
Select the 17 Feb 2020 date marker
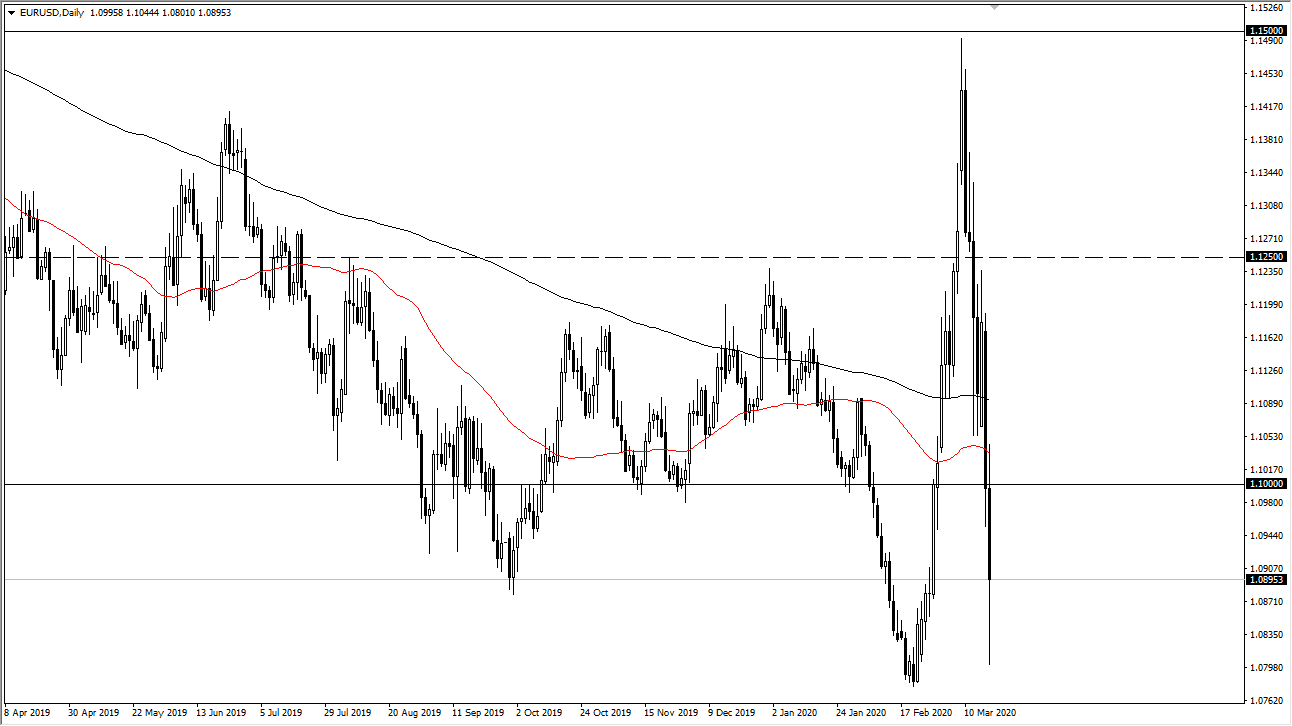tap(926, 714)
